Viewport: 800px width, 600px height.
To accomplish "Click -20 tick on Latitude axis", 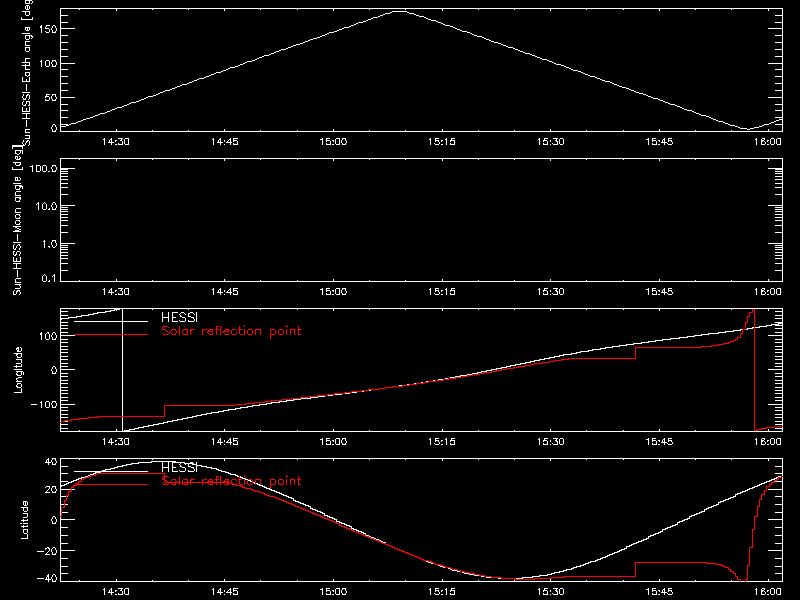I will (47, 551).
